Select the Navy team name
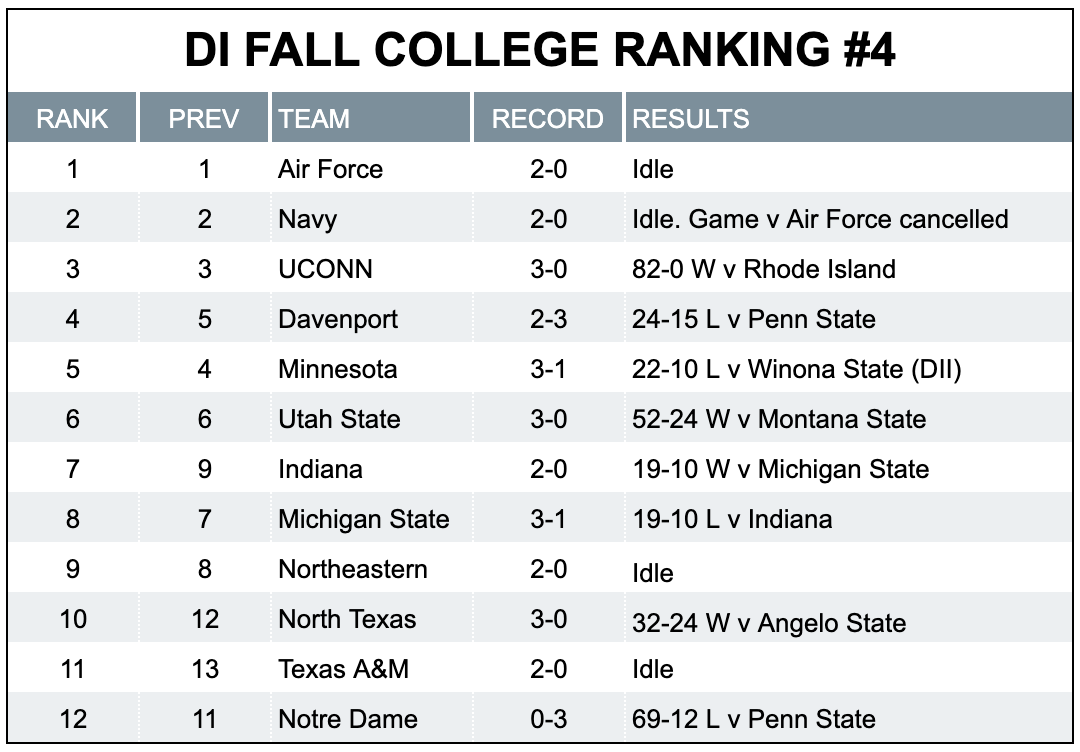Screen dimensions: 1080x752 coord(308,220)
